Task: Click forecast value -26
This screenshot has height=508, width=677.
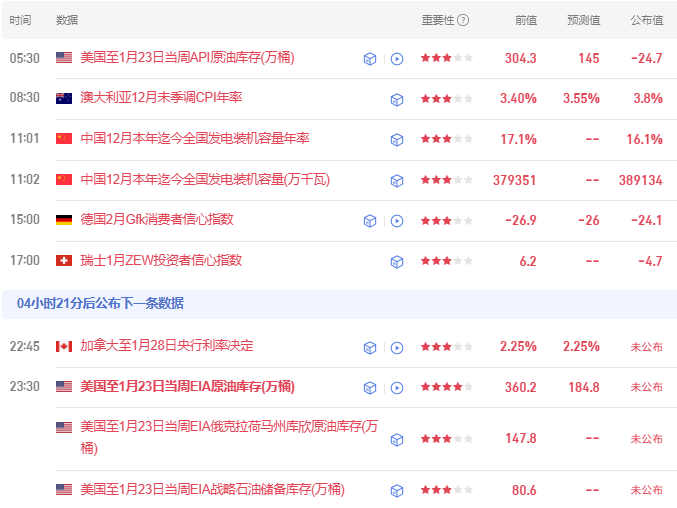Action: point(589,221)
